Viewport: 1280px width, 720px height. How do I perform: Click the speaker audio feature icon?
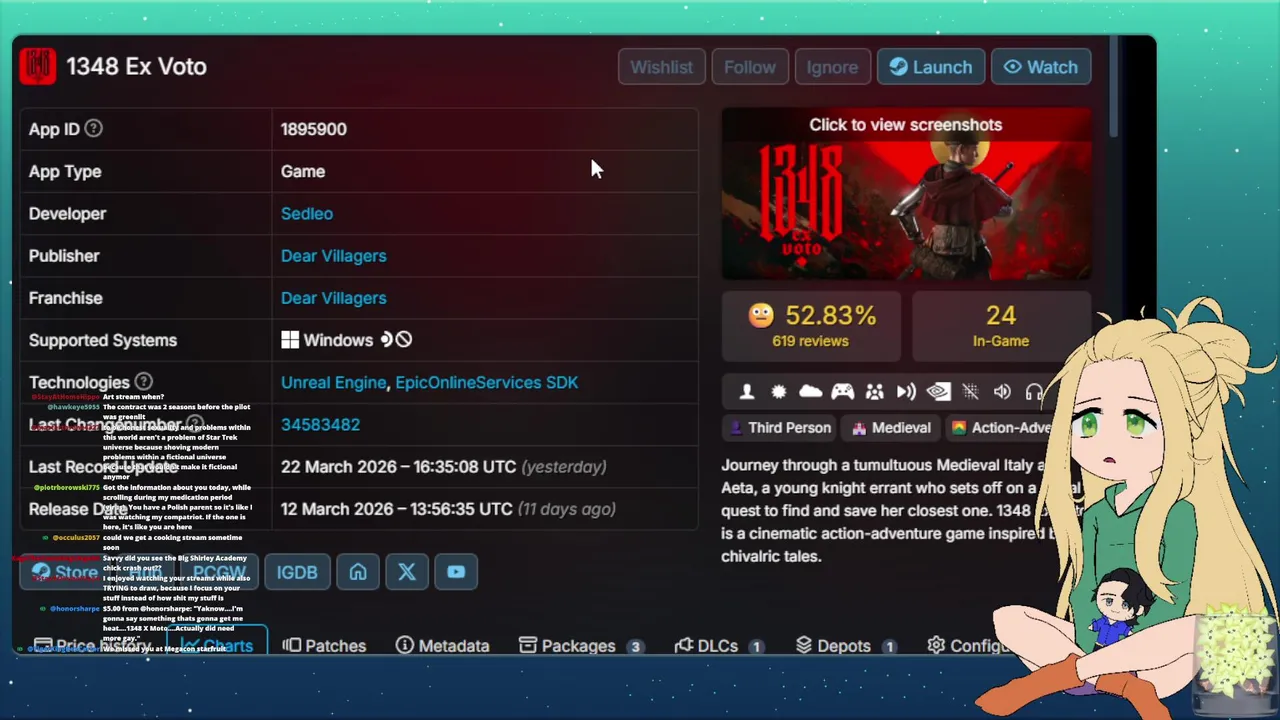tap(1002, 392)
